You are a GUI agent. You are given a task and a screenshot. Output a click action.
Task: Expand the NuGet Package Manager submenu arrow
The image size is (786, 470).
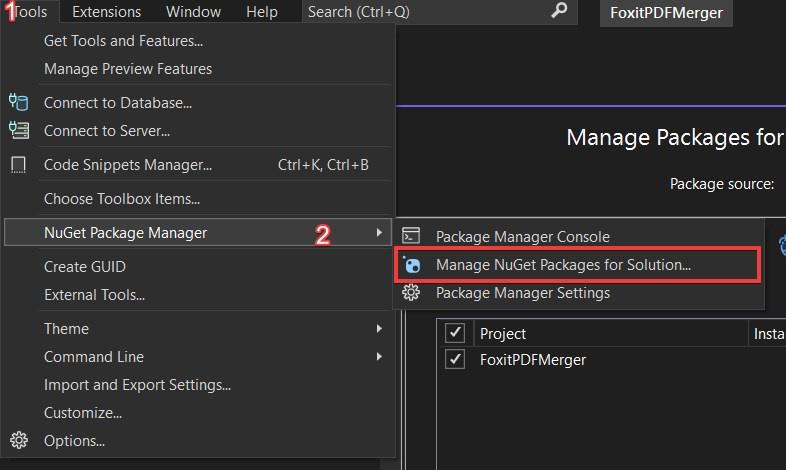click(x=379, y=232)
